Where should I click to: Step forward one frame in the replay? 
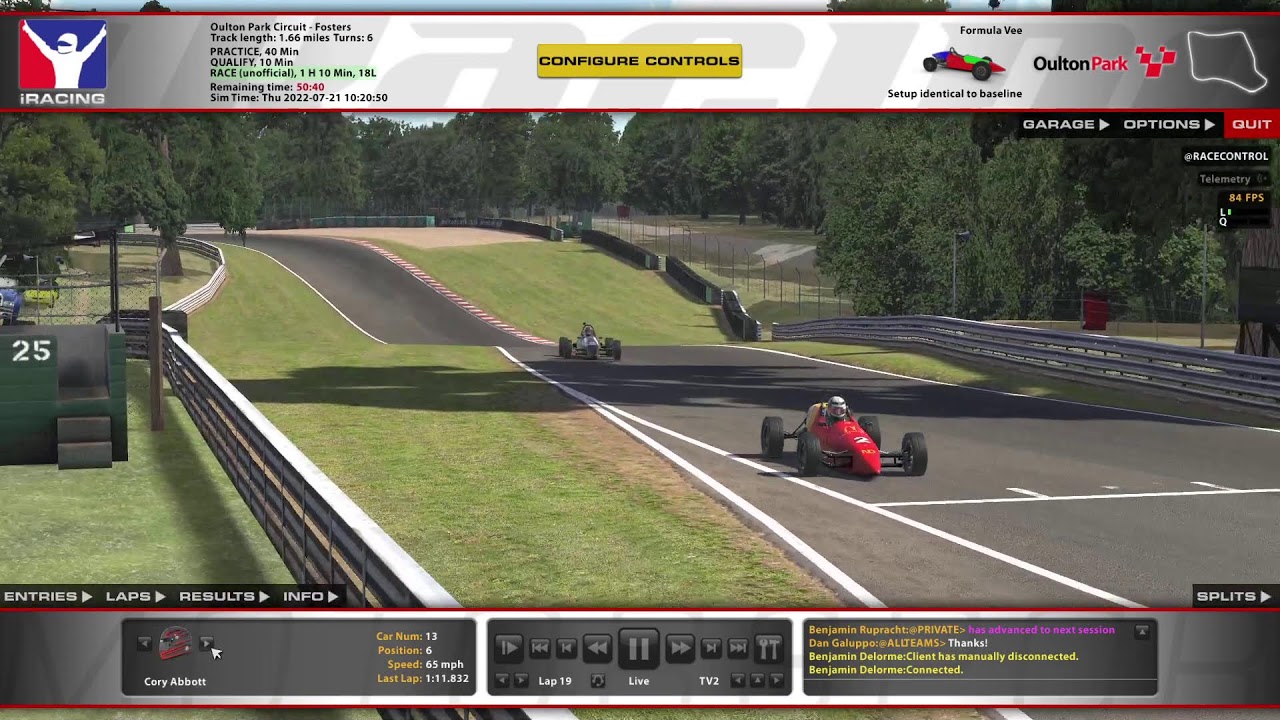pyautogui.click(x=711, y=648)
